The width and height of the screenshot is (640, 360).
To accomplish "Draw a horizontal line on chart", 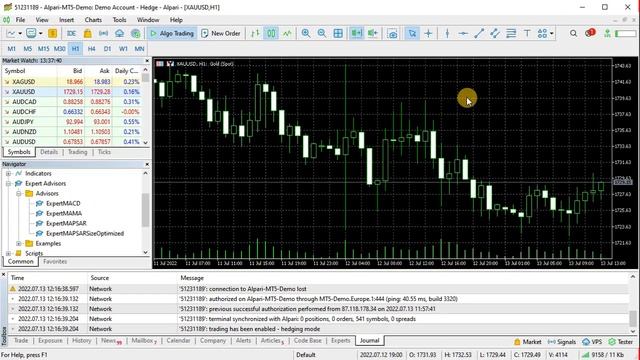I will coord(463,33).
